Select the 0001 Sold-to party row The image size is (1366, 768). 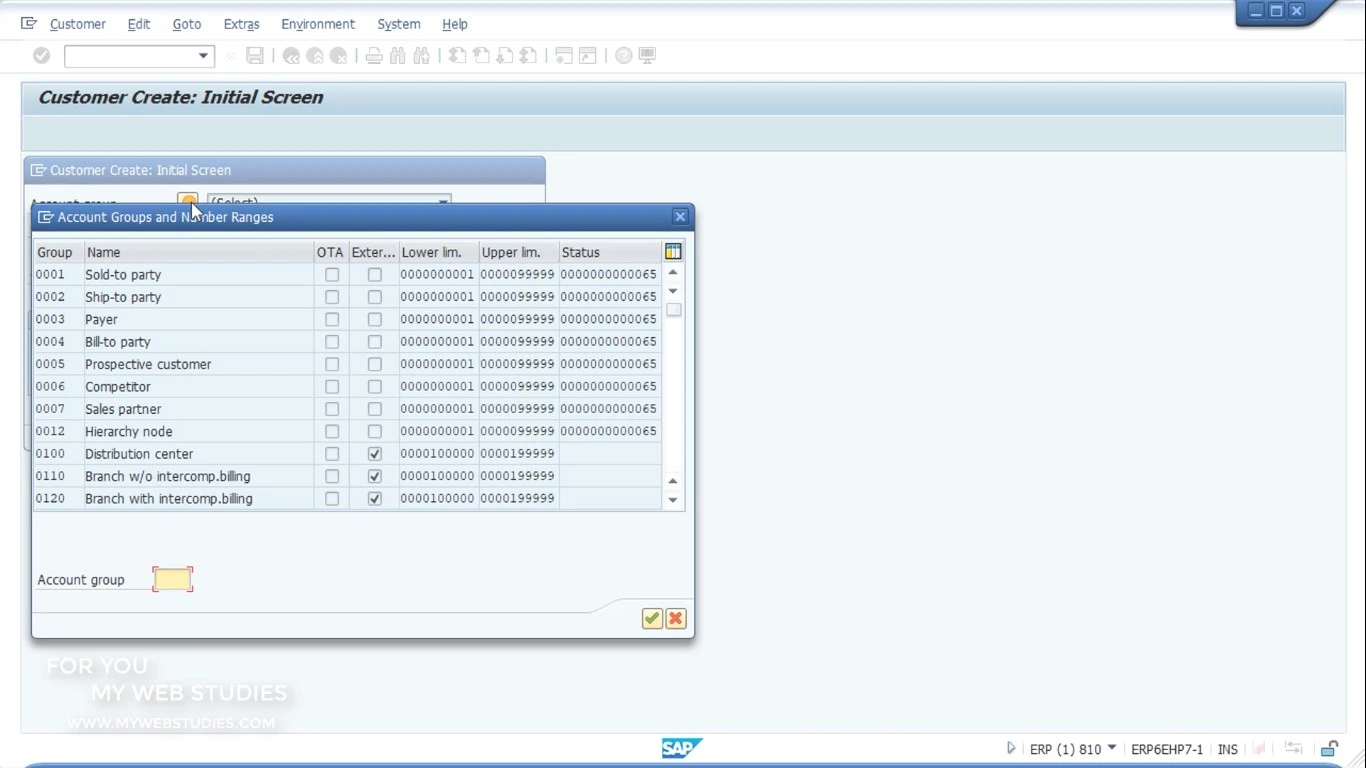pos(347,275)
